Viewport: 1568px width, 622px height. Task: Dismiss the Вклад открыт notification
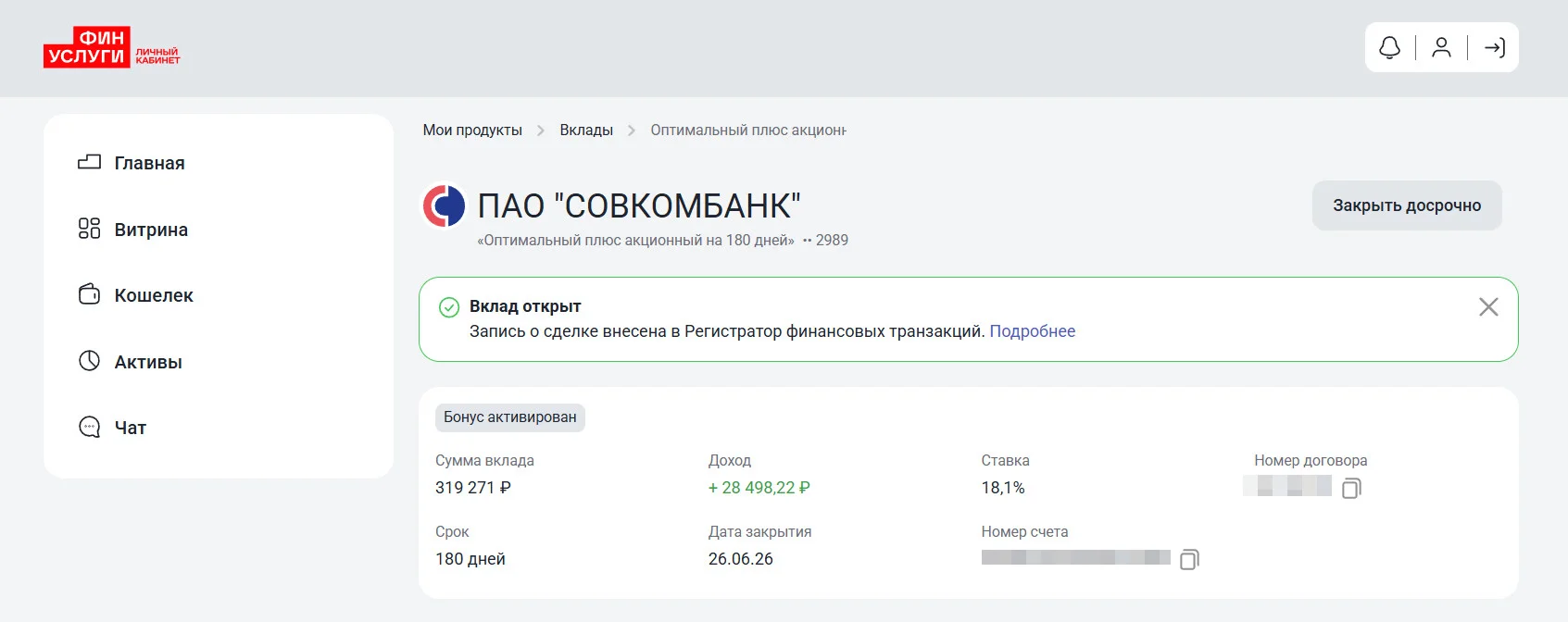click(1488, 306)
